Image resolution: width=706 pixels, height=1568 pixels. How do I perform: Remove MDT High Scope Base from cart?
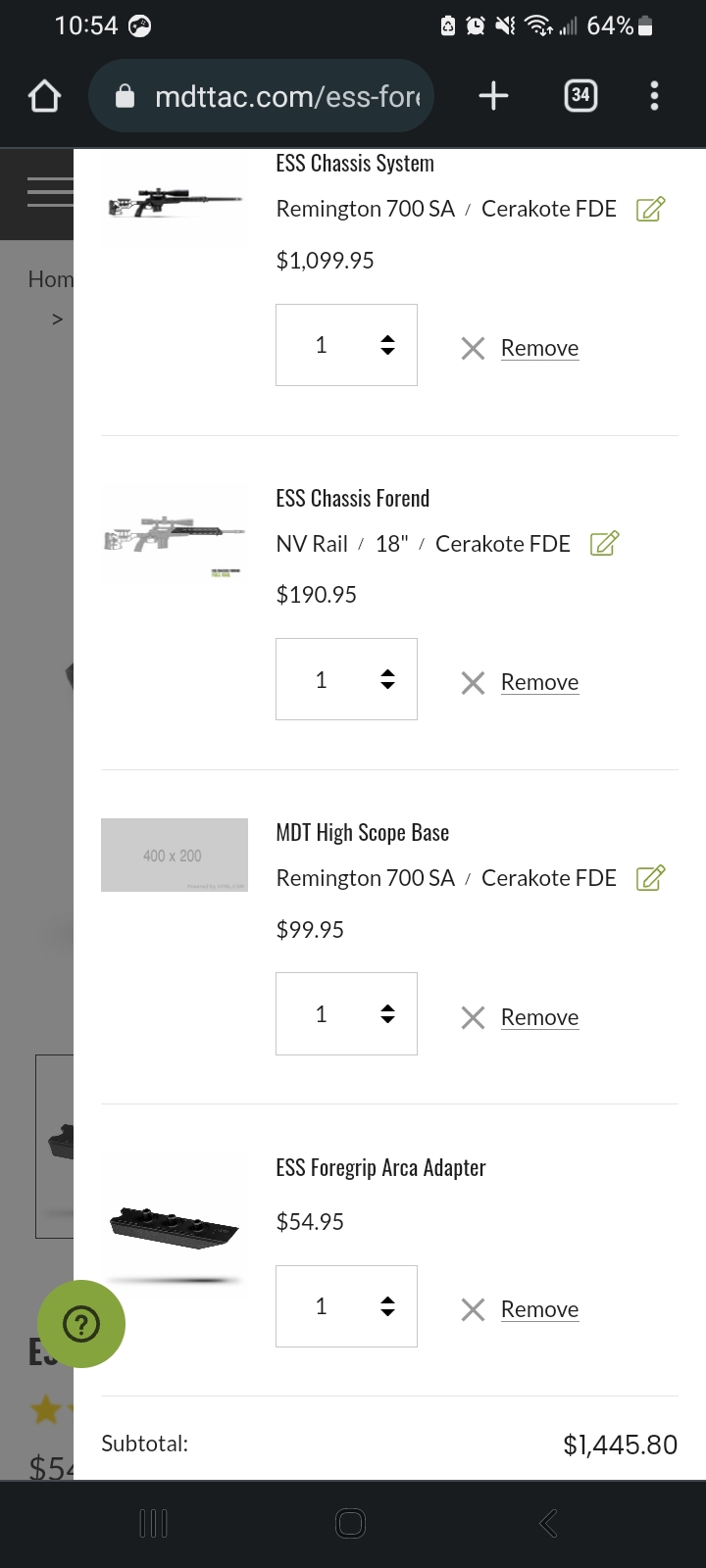(x=521, y=1017)
